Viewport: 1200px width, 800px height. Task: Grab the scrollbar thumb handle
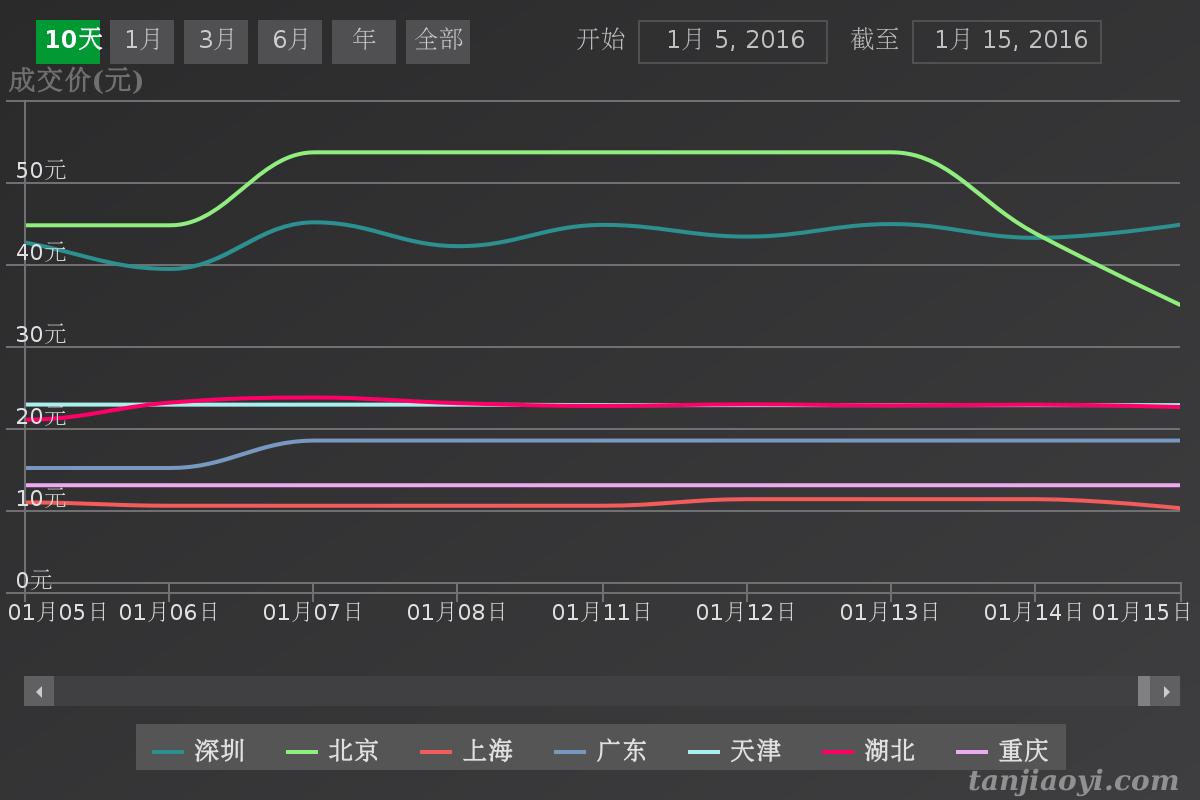click(x=1144, y=691)
